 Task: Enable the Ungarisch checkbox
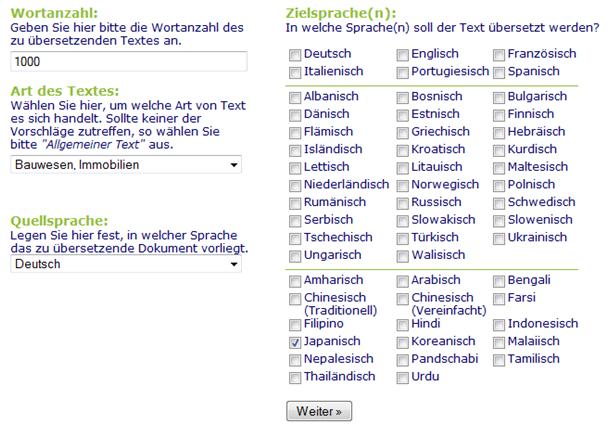(x=295, y=256)
